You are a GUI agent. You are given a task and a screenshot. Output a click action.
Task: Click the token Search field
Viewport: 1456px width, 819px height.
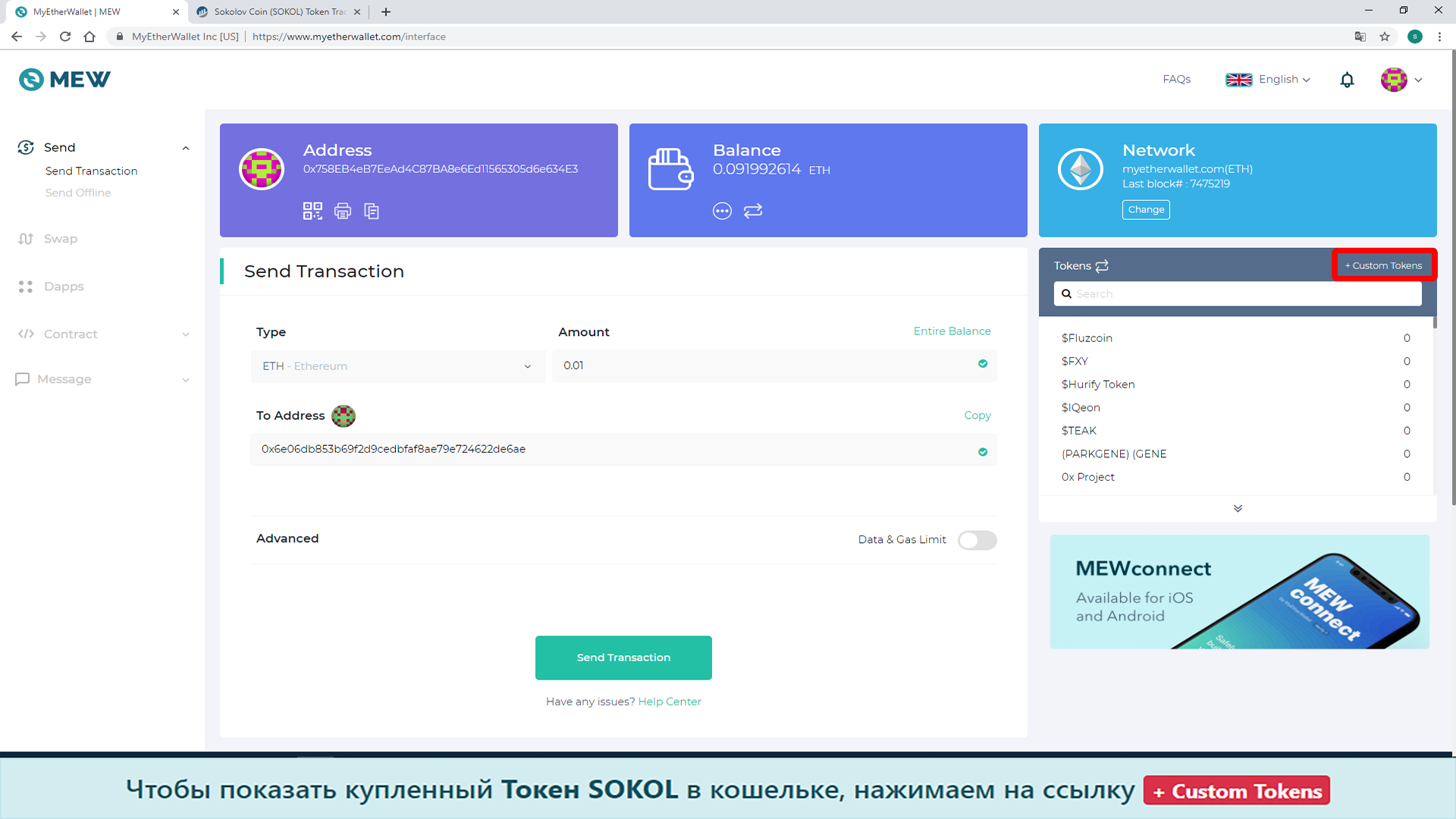point(1238,294)
